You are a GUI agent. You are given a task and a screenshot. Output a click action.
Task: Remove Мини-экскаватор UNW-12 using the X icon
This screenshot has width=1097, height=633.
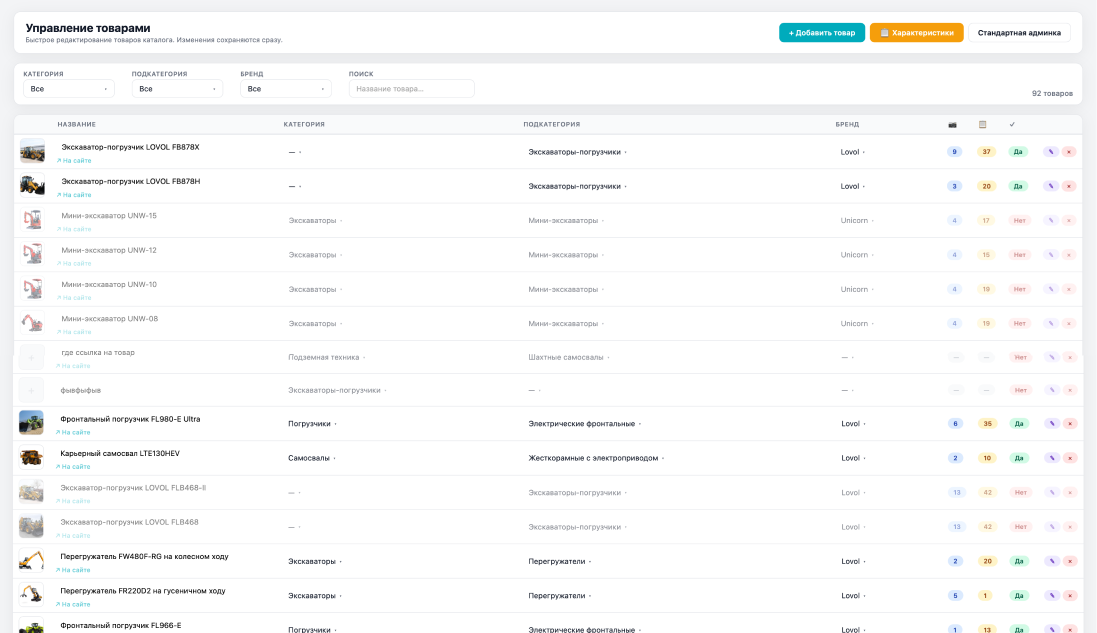[x=1069, y=255]
